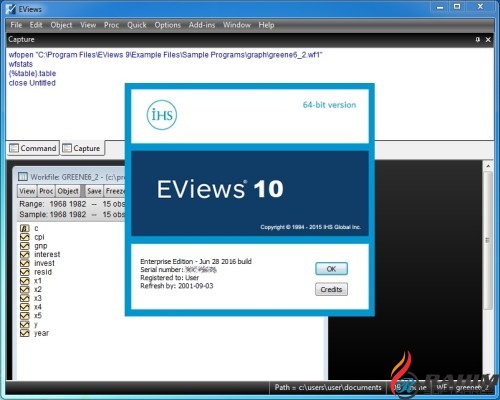Viewport: 500px width, 400px height.
Task: Click Enterprise Edition build text
Action: point(196,261)
